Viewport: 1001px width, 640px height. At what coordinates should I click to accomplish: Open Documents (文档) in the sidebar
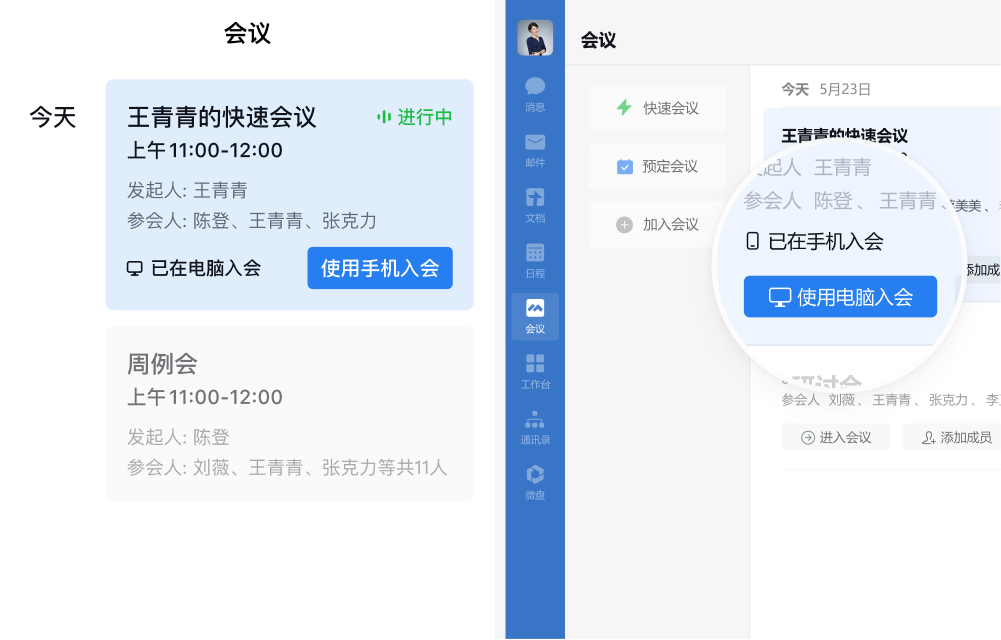tap(535, 204)
